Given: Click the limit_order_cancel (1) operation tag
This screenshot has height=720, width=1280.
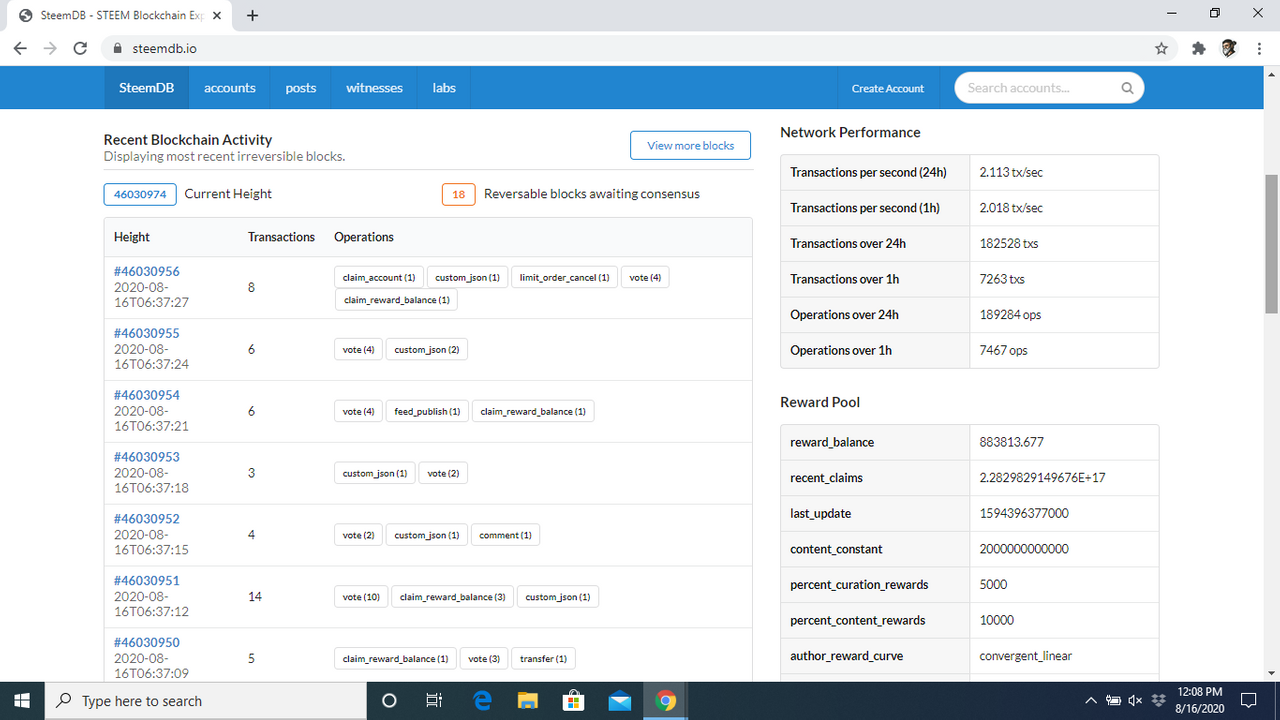Looking at the screenshot, I should 564,277.
